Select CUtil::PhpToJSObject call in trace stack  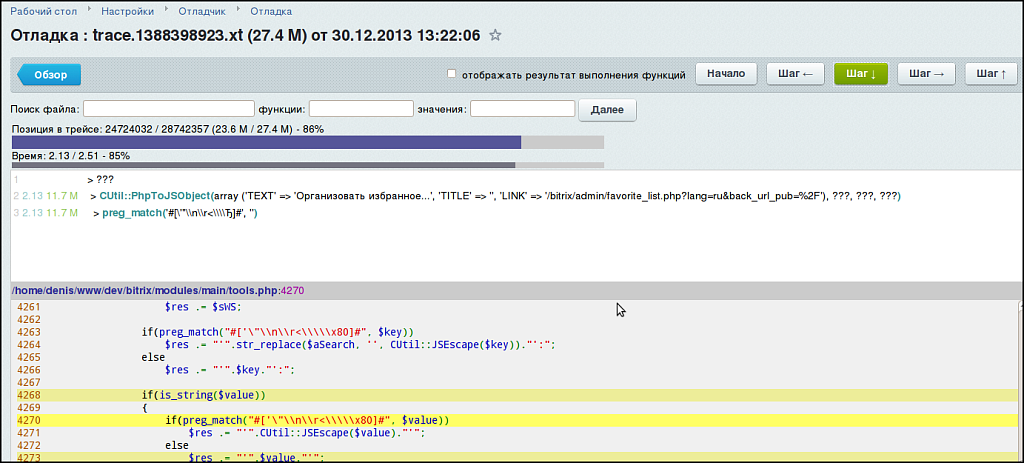[x=153, y=196]
